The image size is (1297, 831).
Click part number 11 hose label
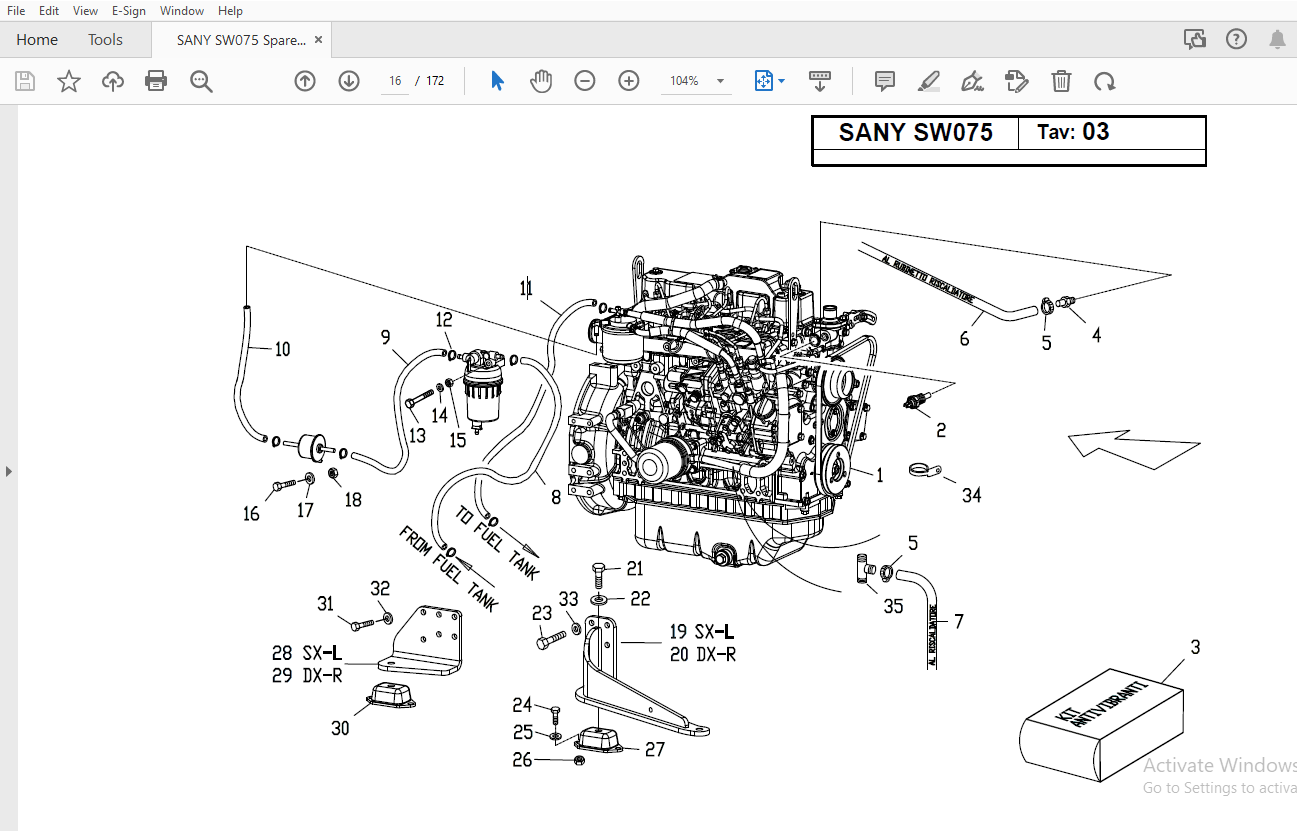[x=526, y=289]
